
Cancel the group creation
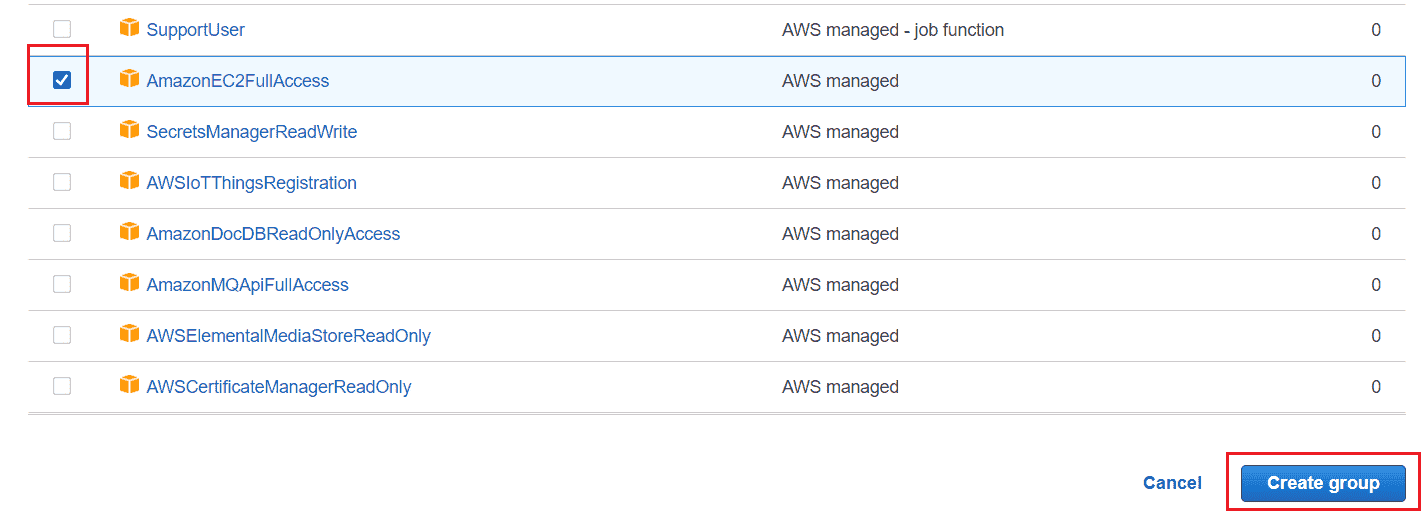[x=1172, y=483]
